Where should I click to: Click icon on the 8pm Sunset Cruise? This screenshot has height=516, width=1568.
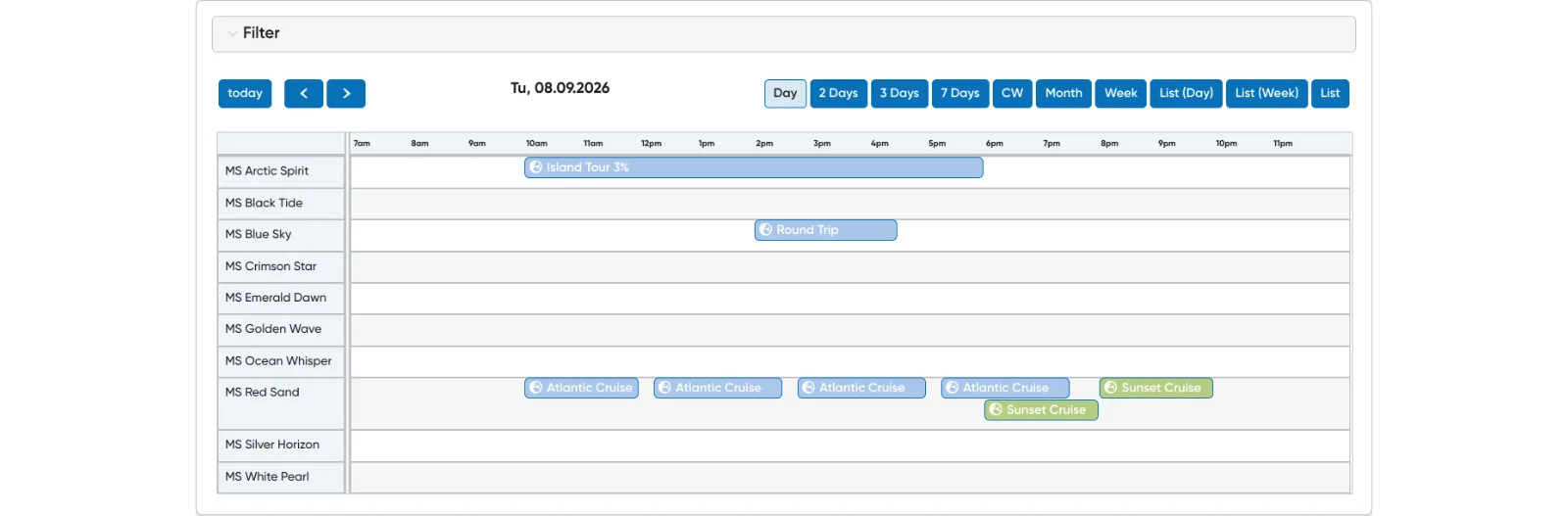pyautogui.click(x=1110, y=388)
